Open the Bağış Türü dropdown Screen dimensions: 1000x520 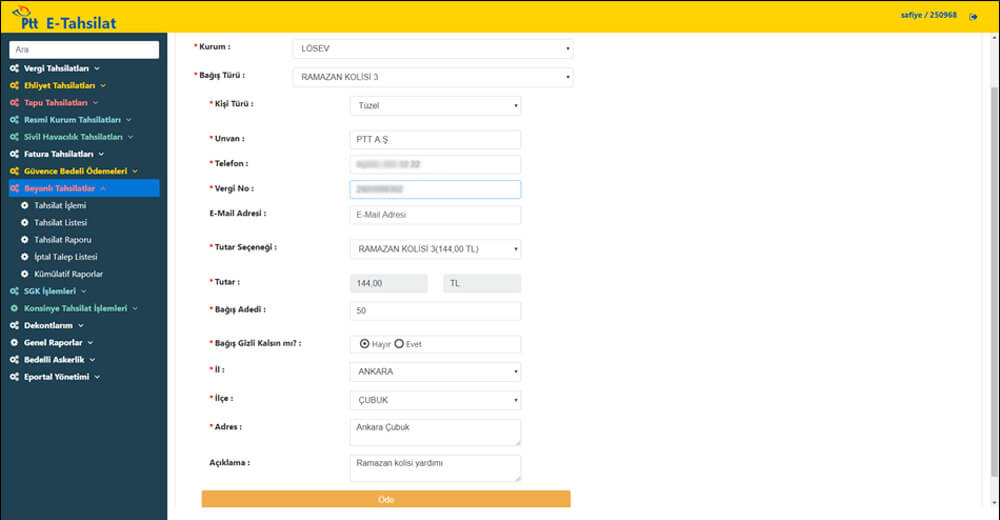point(432,77)
